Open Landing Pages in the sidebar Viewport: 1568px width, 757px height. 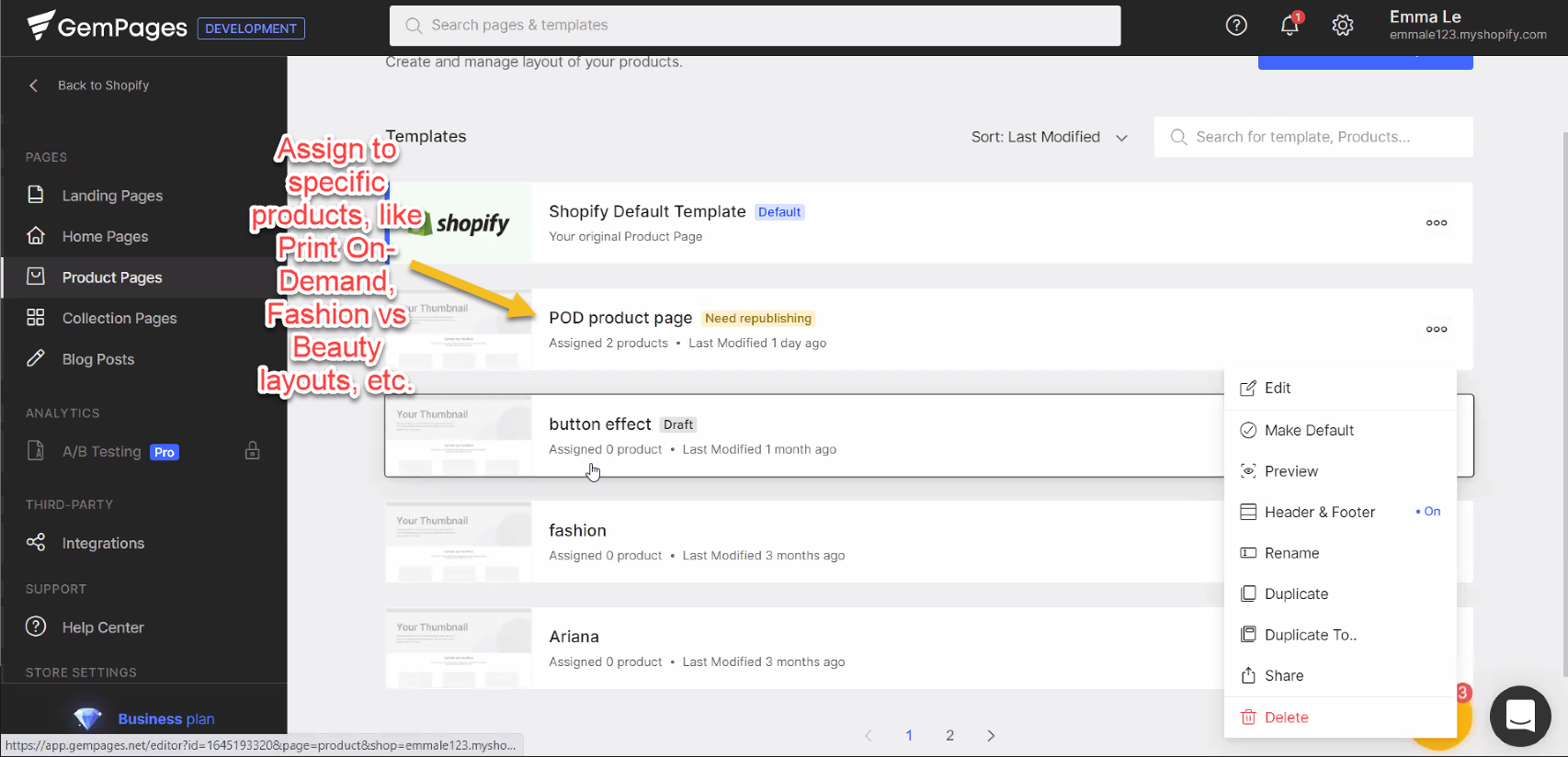point(112,196)
